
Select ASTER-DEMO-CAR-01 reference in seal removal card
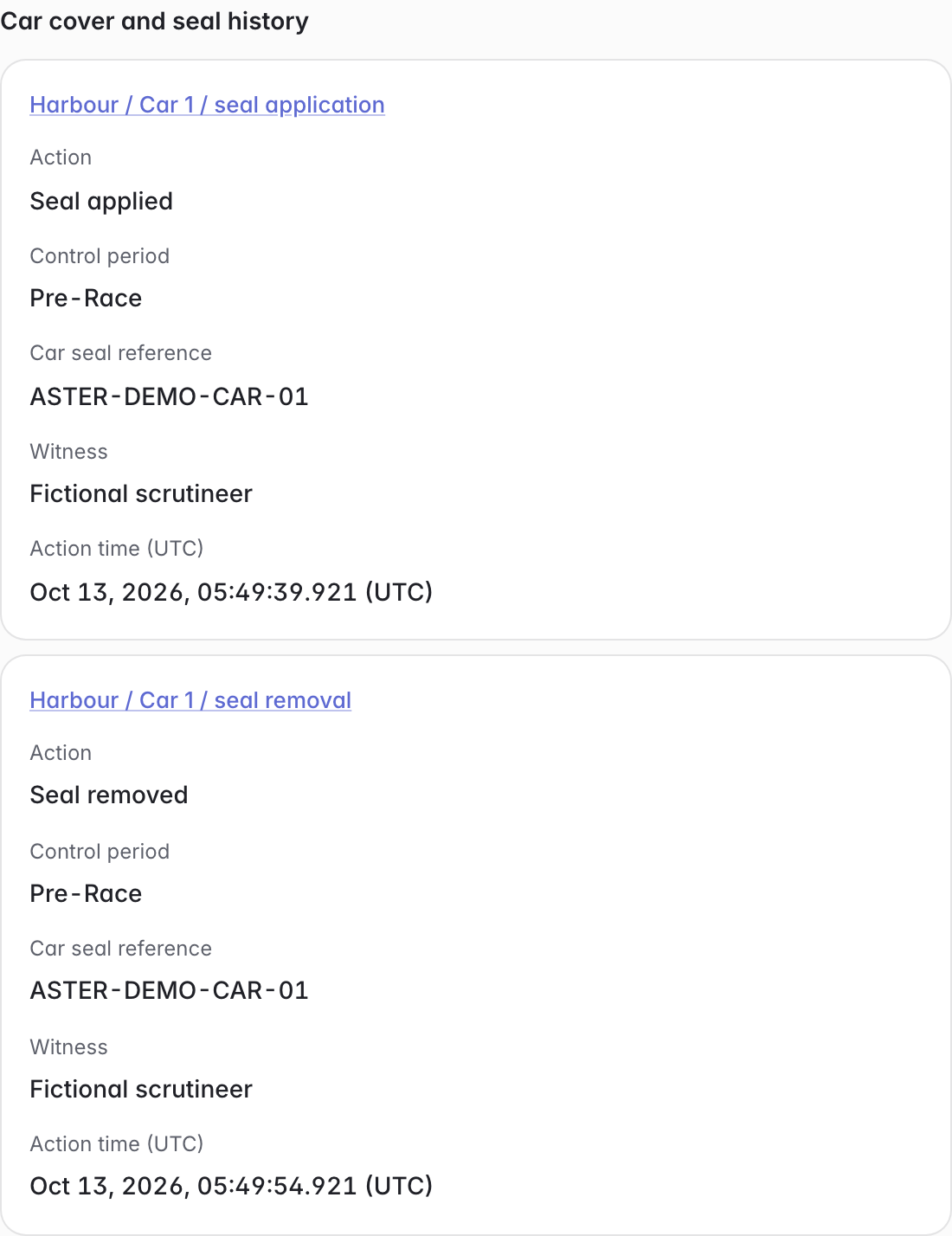tap(170, 990)
